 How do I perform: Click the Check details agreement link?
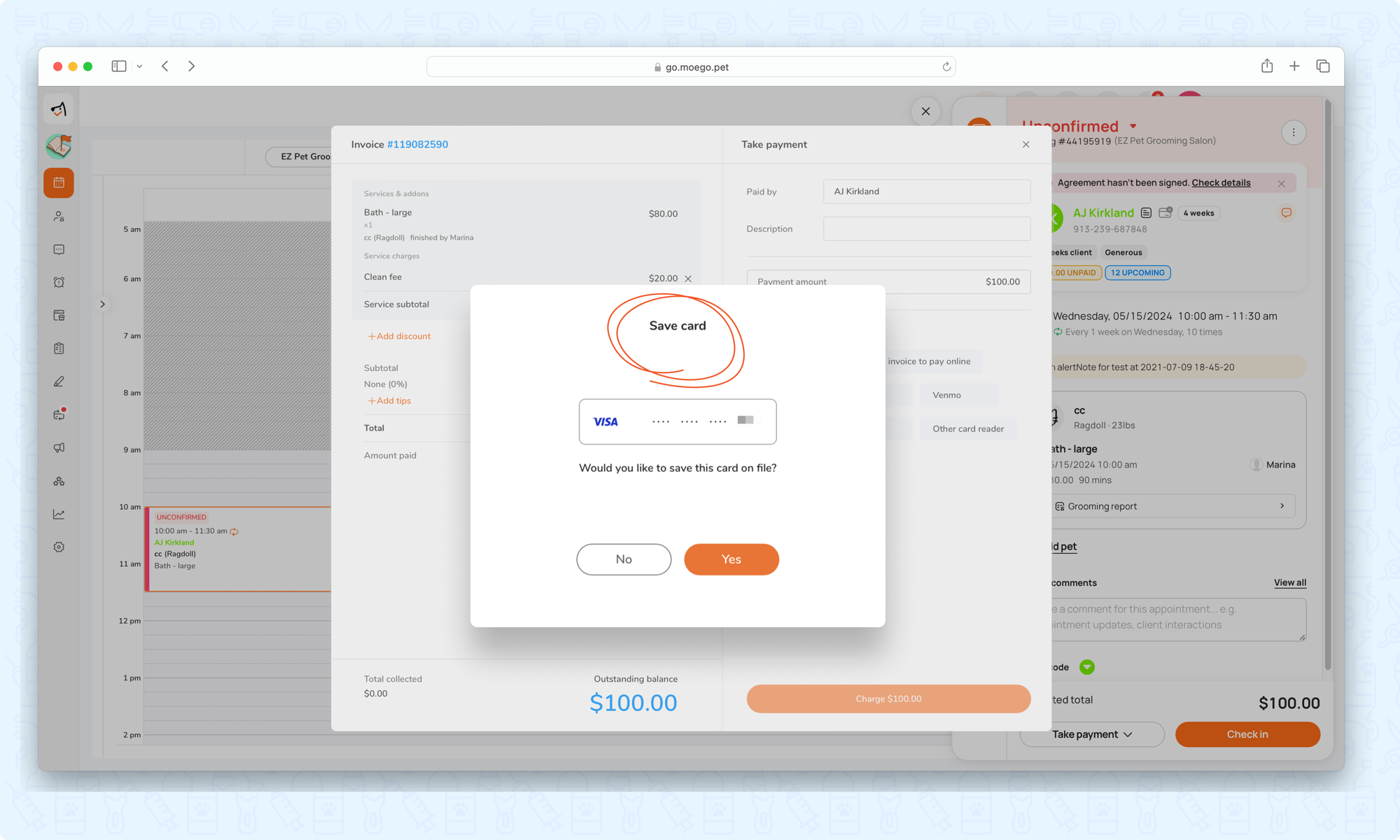point(1220,183)
